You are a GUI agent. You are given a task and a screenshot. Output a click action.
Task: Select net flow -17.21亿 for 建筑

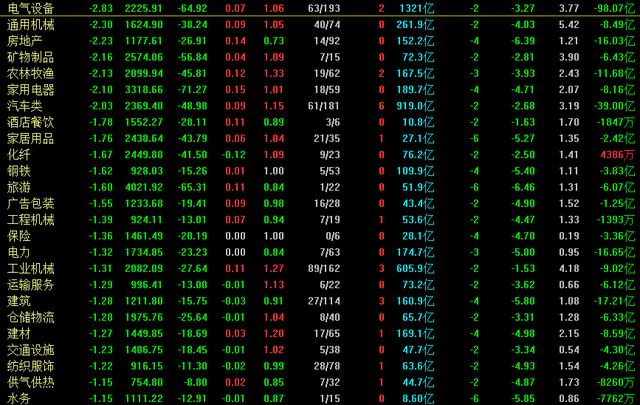pos(615,301)
